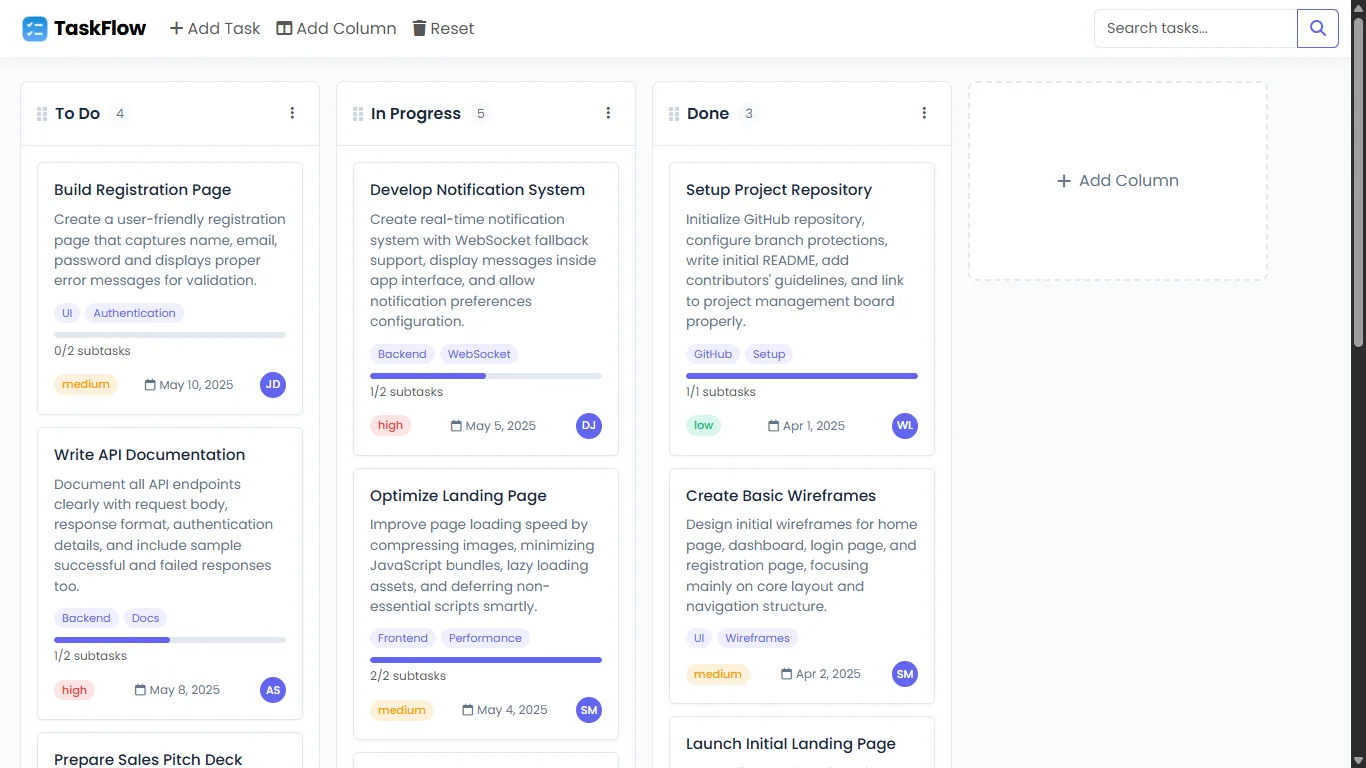Focus the Search tasks input field

[1196, 28]
